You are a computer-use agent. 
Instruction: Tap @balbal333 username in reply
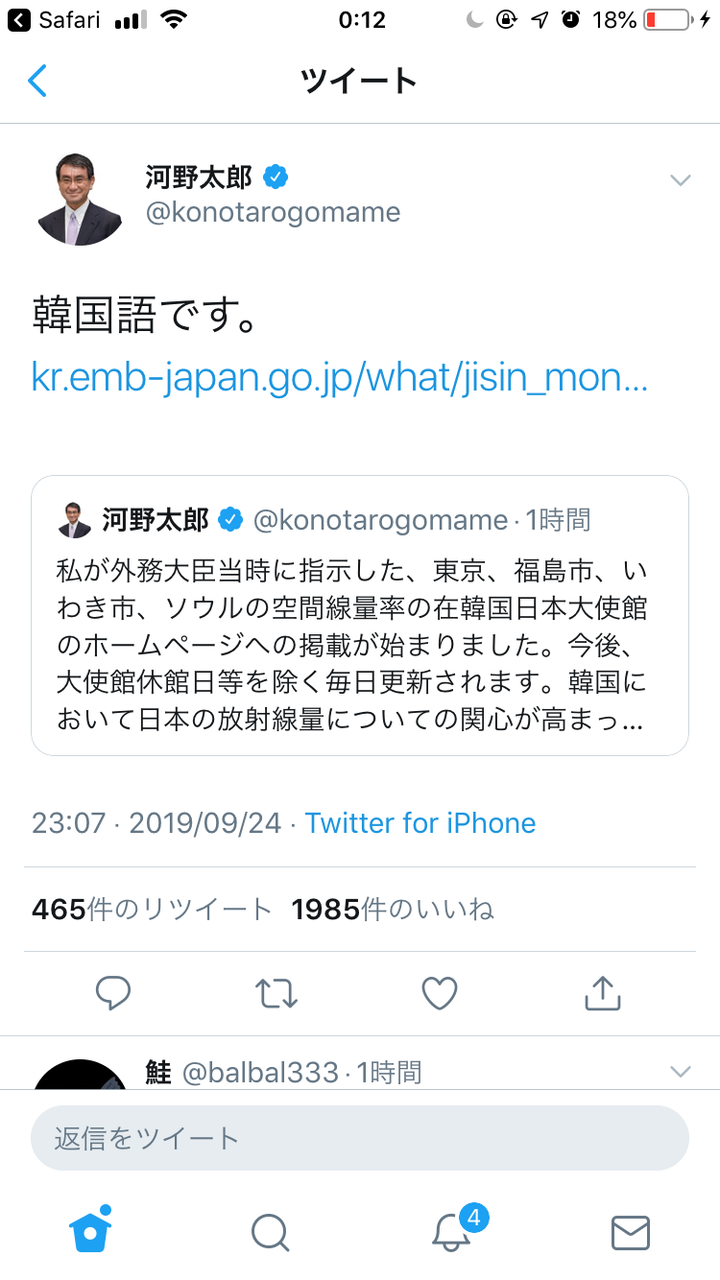[x=260, y=1073]
